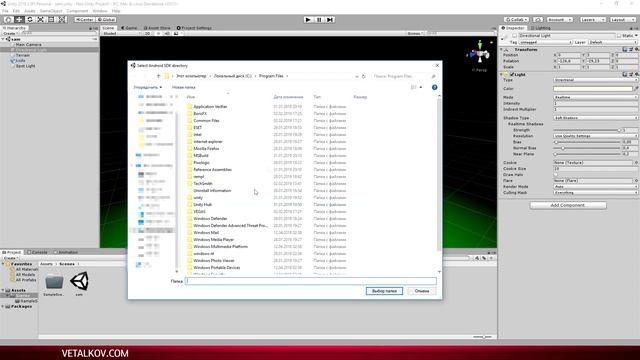
Task: Select the combined Transform tool in Unity toolbar
Action: coord(62,20)
